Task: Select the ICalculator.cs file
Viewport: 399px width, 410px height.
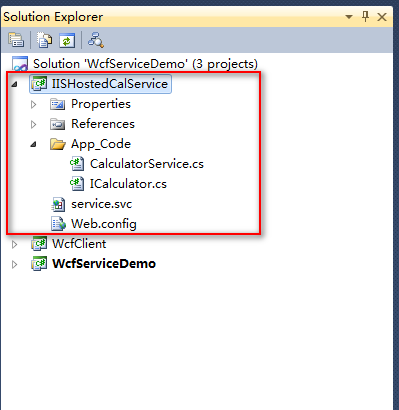Action: (x=128, y=184)
